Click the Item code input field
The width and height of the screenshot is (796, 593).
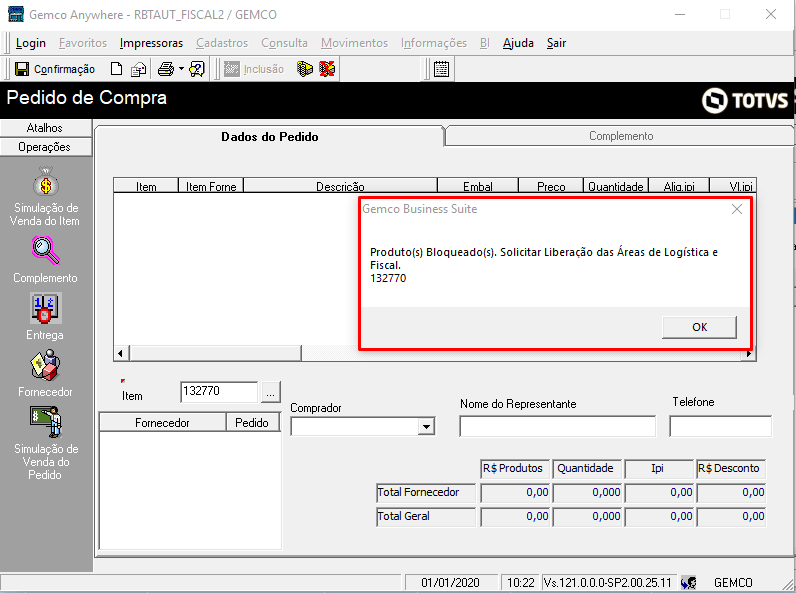coord(219,391)
